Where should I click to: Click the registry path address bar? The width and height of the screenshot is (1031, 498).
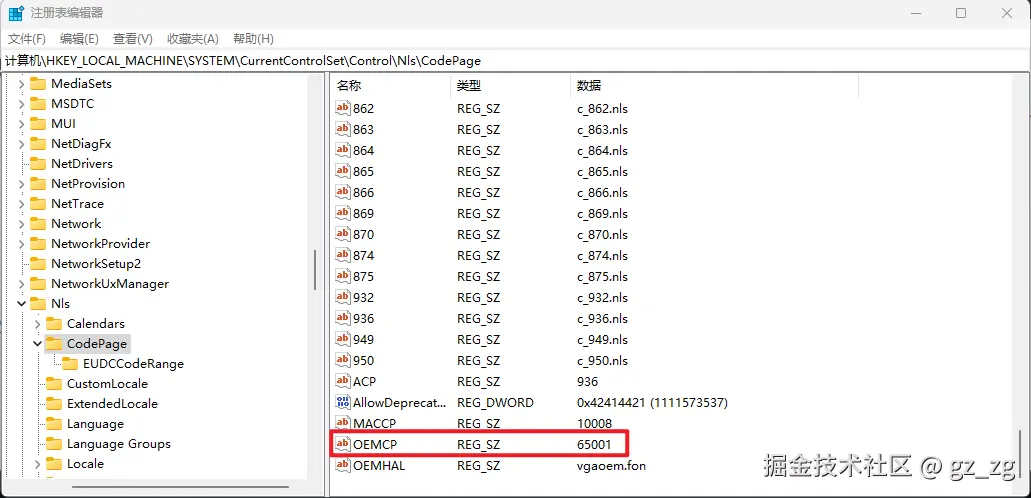click(x=516, y=61)
